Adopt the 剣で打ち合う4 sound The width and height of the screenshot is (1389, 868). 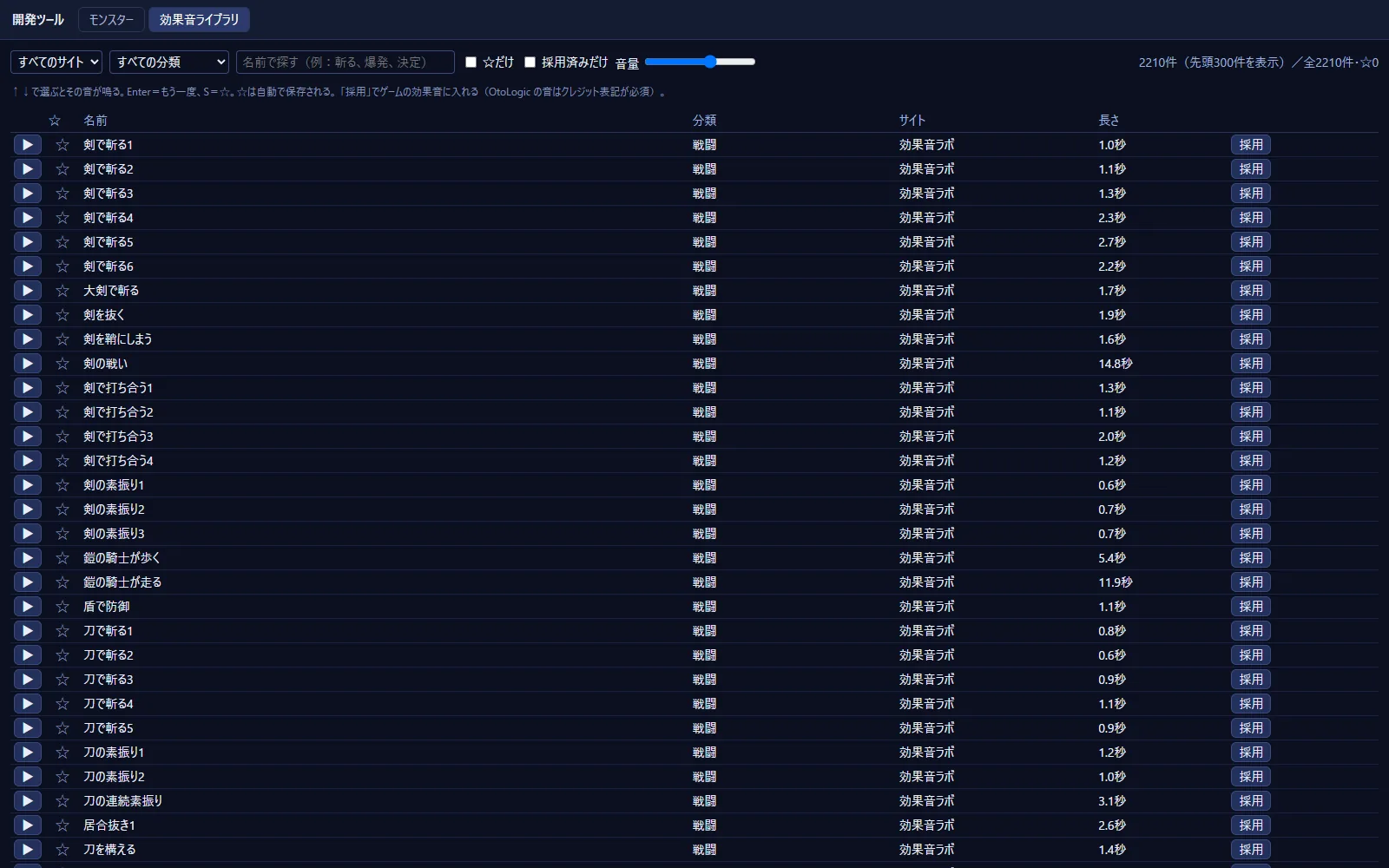click(1251, 461)
